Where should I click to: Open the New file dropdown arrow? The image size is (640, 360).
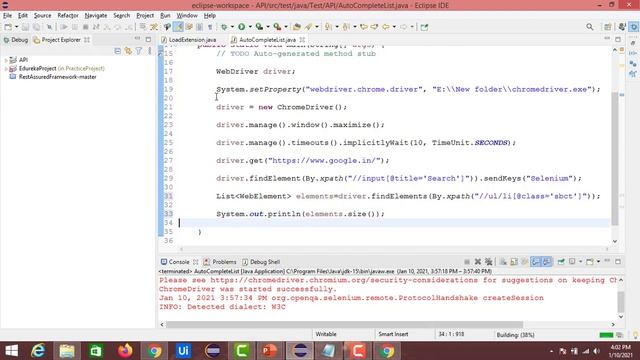pos(16,27)
